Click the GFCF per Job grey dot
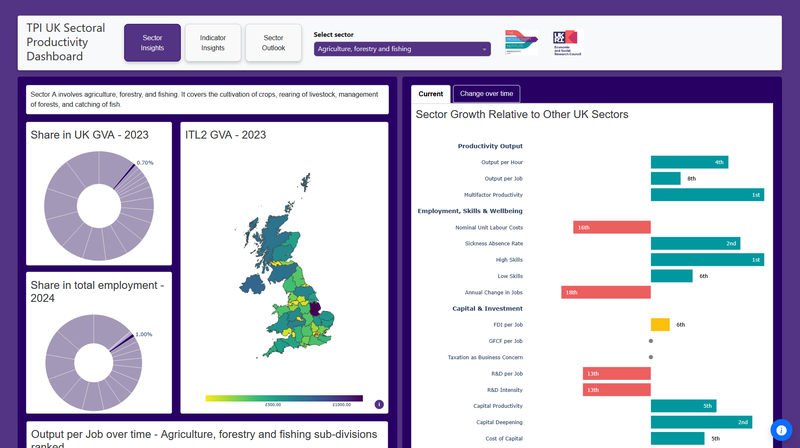Image resolution: width=800 pixels, height=448 pixels. 651,341
